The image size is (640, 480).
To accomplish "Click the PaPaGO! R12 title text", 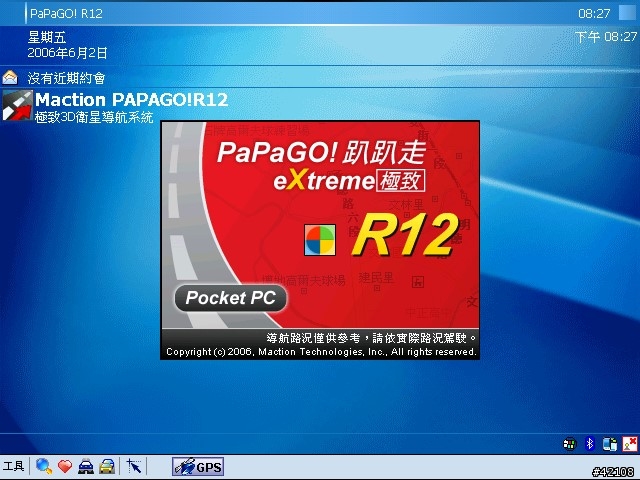I will point(66,13).
